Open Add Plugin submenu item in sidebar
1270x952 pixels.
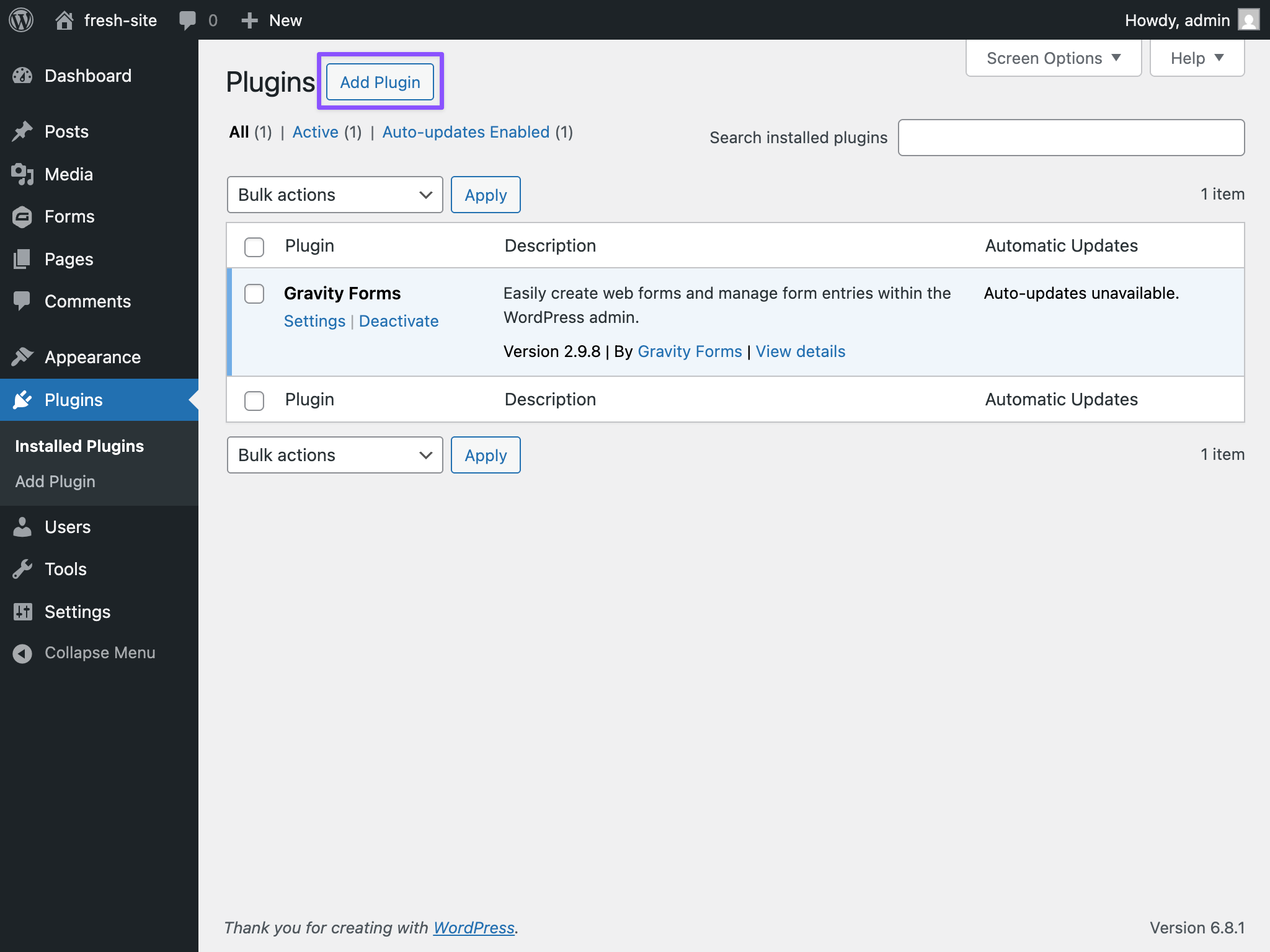(55, 482)
